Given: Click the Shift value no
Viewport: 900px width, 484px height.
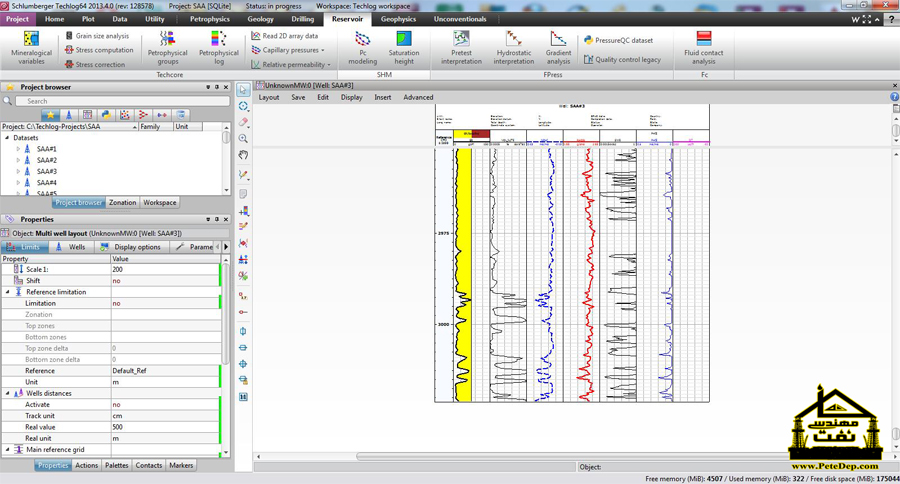Looking at the screenshot, I should pyautogui.click(x=165, y=281).
